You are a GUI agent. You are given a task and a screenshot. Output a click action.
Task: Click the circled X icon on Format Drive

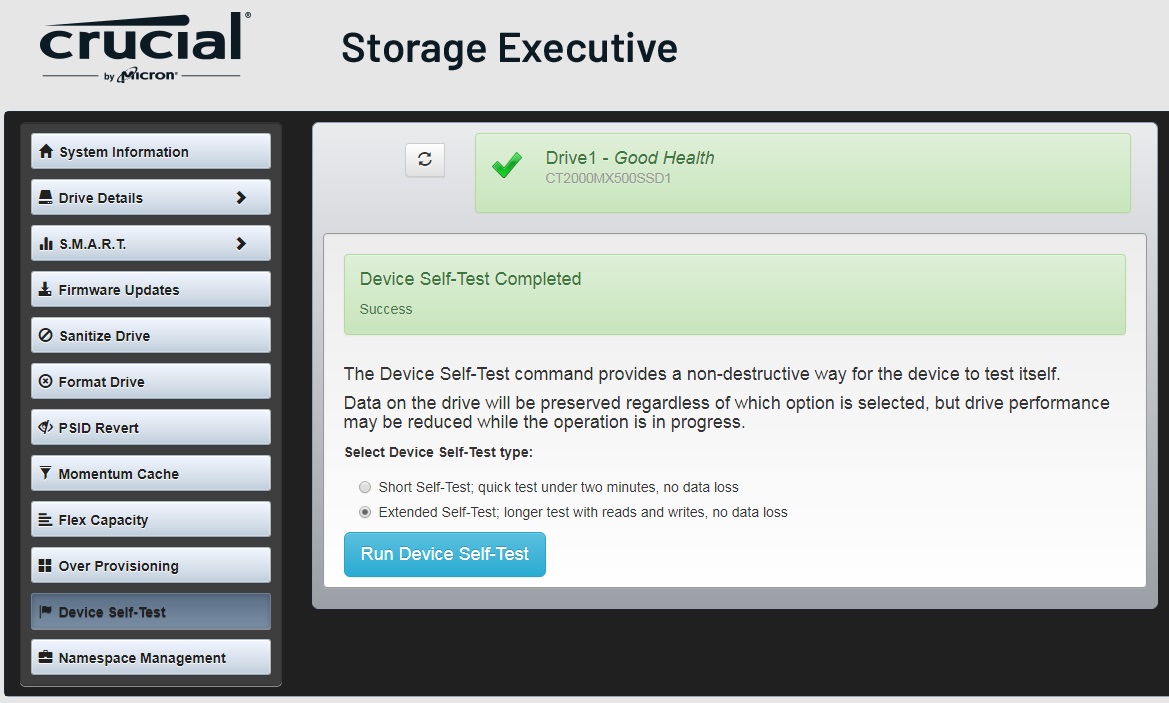45,381
